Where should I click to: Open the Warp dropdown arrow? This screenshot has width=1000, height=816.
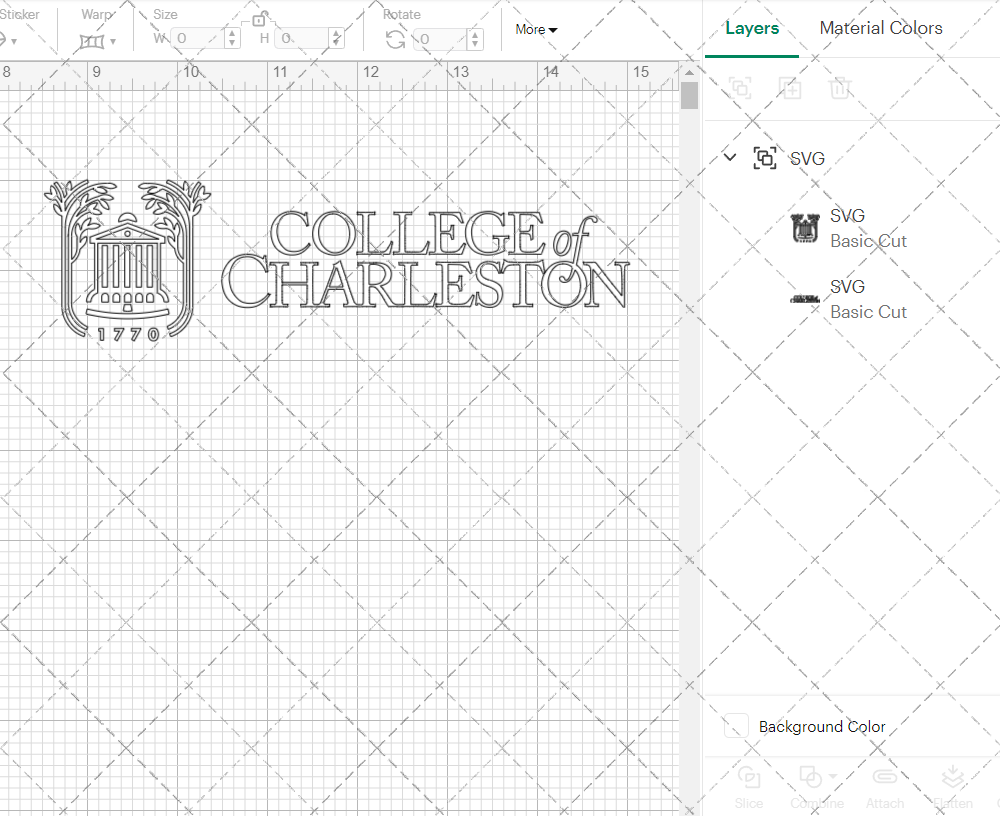point(114,41)
